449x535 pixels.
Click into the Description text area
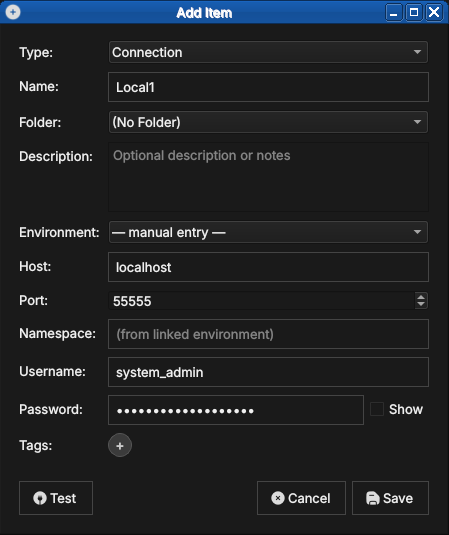(268, 177)
